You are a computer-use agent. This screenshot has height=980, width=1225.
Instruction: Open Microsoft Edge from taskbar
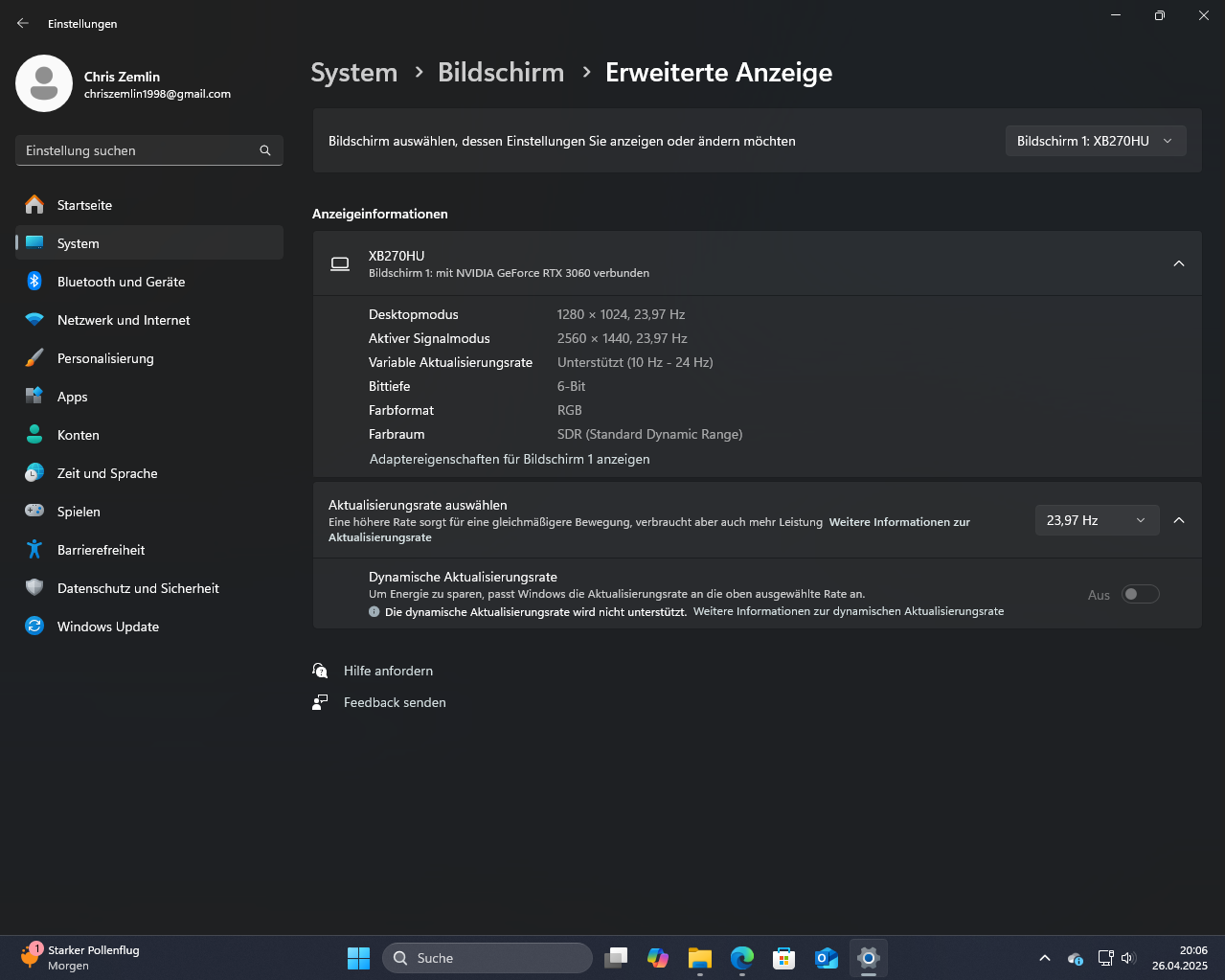(742, 958)
